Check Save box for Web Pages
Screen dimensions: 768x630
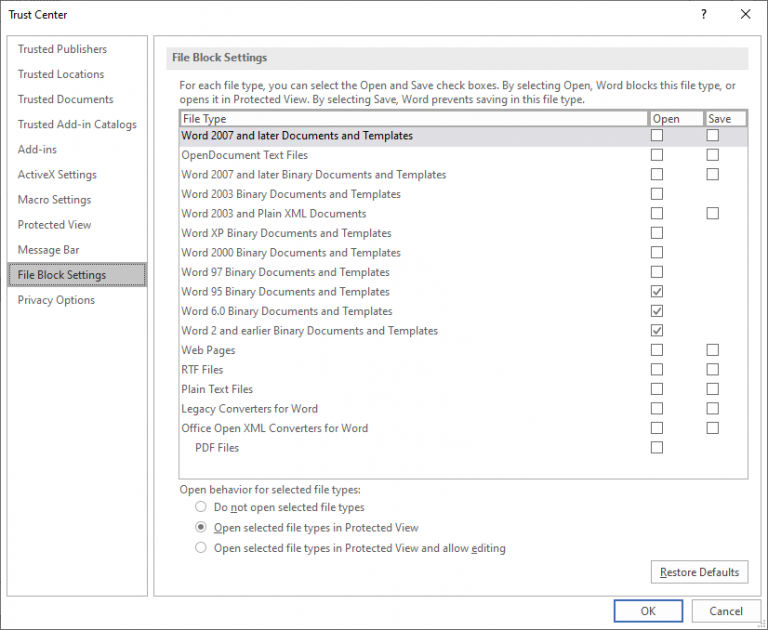click(x=713, y=350)
